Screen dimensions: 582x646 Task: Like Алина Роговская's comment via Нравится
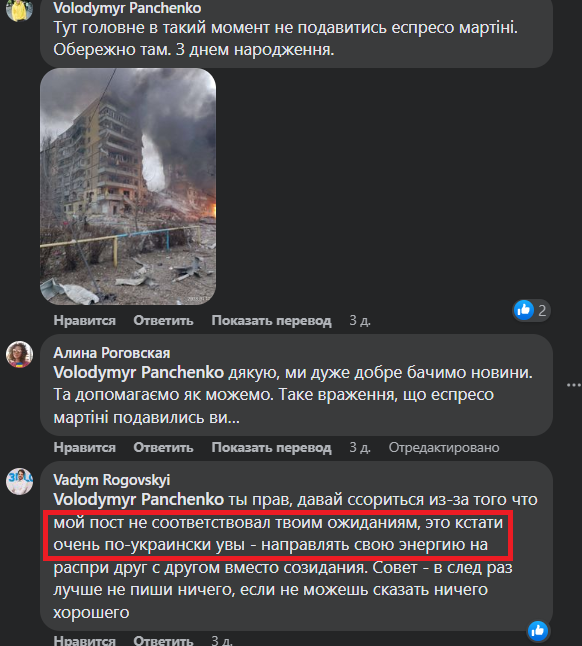pyautogui.click(x=84, y=447)
